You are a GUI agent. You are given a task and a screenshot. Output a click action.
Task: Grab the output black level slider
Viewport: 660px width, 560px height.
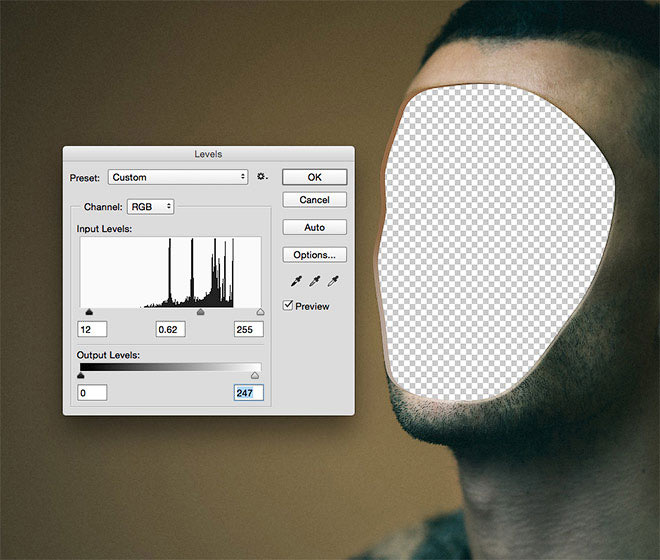click(x=81, y=376)
